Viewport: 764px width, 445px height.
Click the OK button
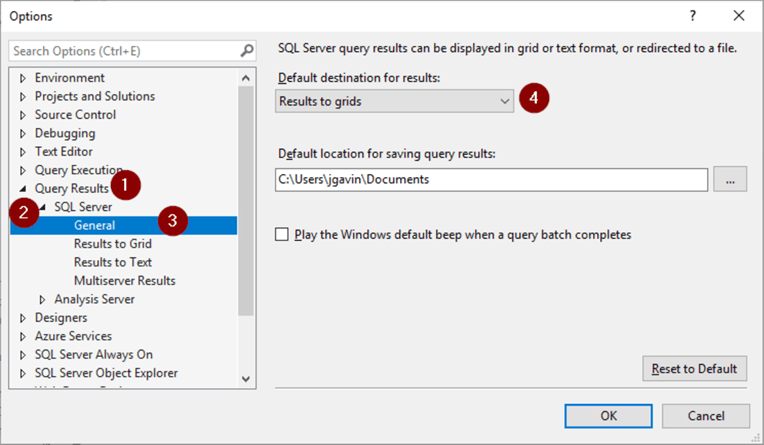(608, 415)
